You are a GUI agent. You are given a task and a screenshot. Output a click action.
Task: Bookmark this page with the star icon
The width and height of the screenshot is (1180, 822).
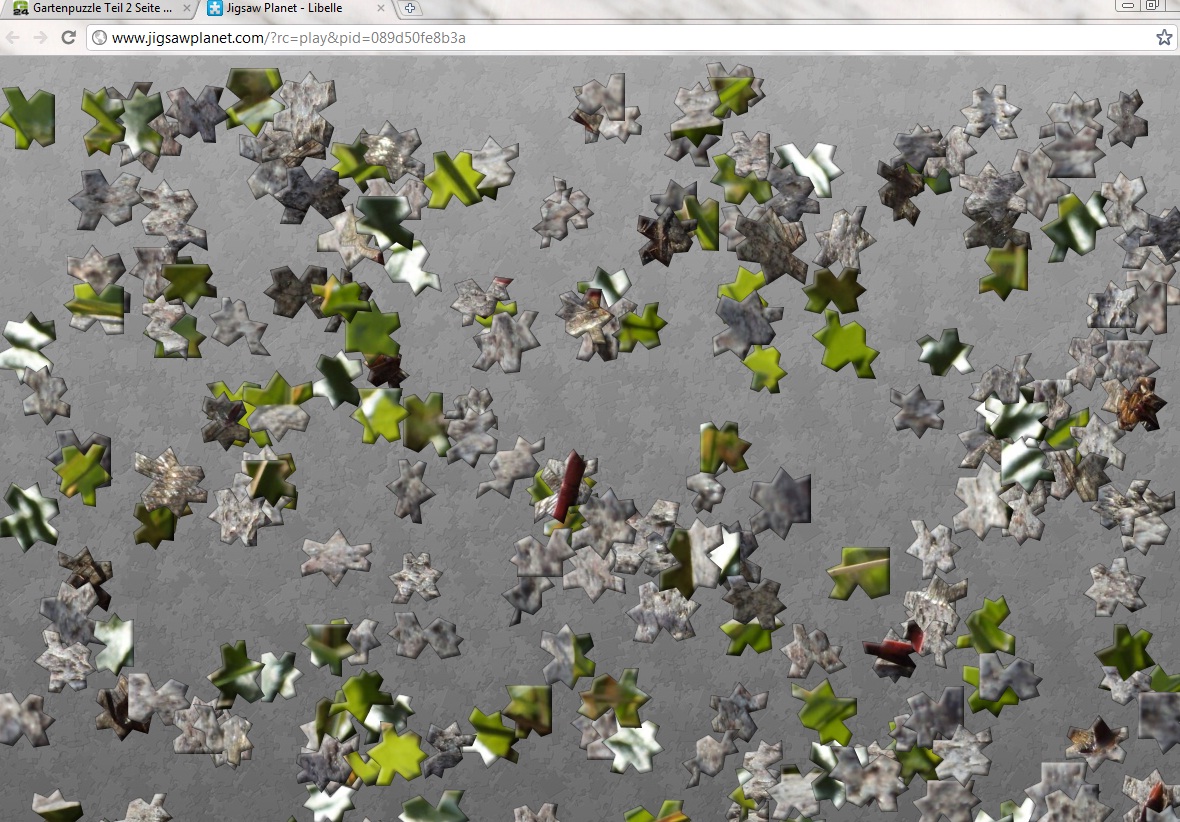[x=1163, y=38]
